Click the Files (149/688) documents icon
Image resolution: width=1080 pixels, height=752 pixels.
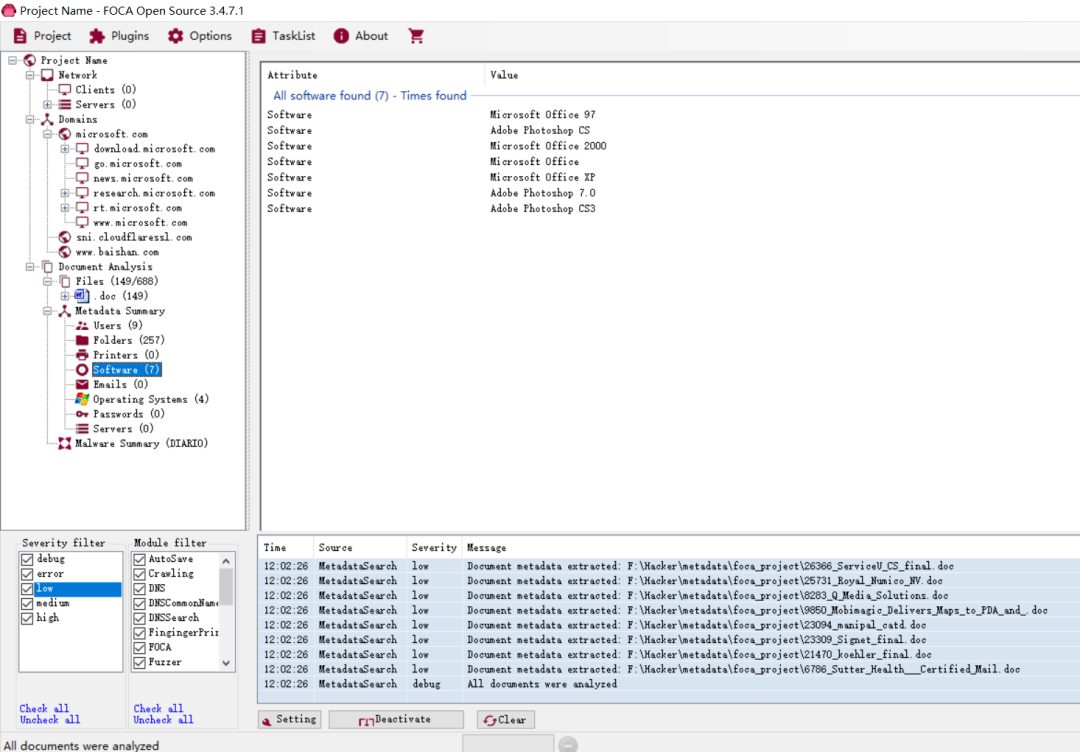[x=65, y=281]
